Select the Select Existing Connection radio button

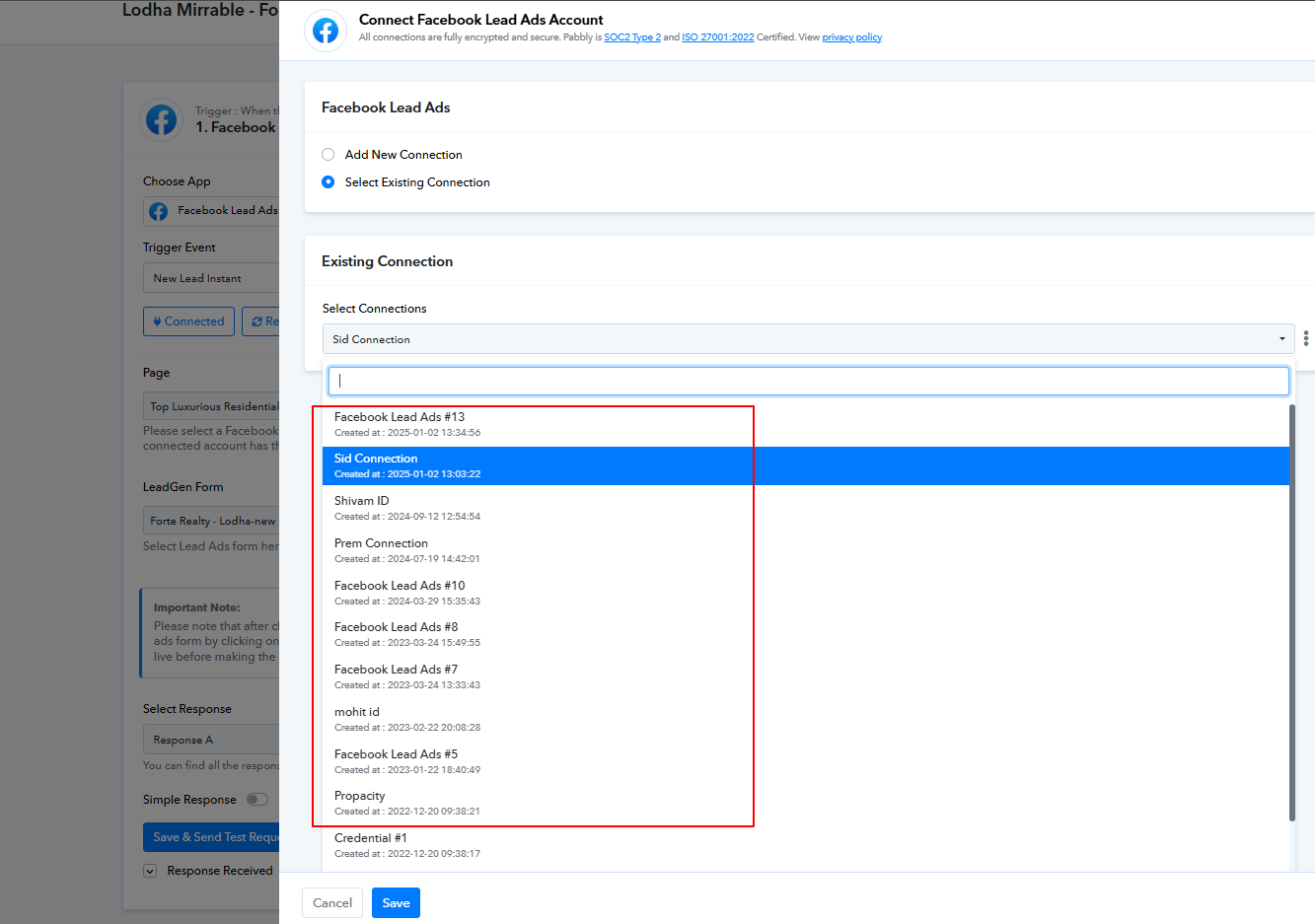pyautogui.click(x=329, y=182)
